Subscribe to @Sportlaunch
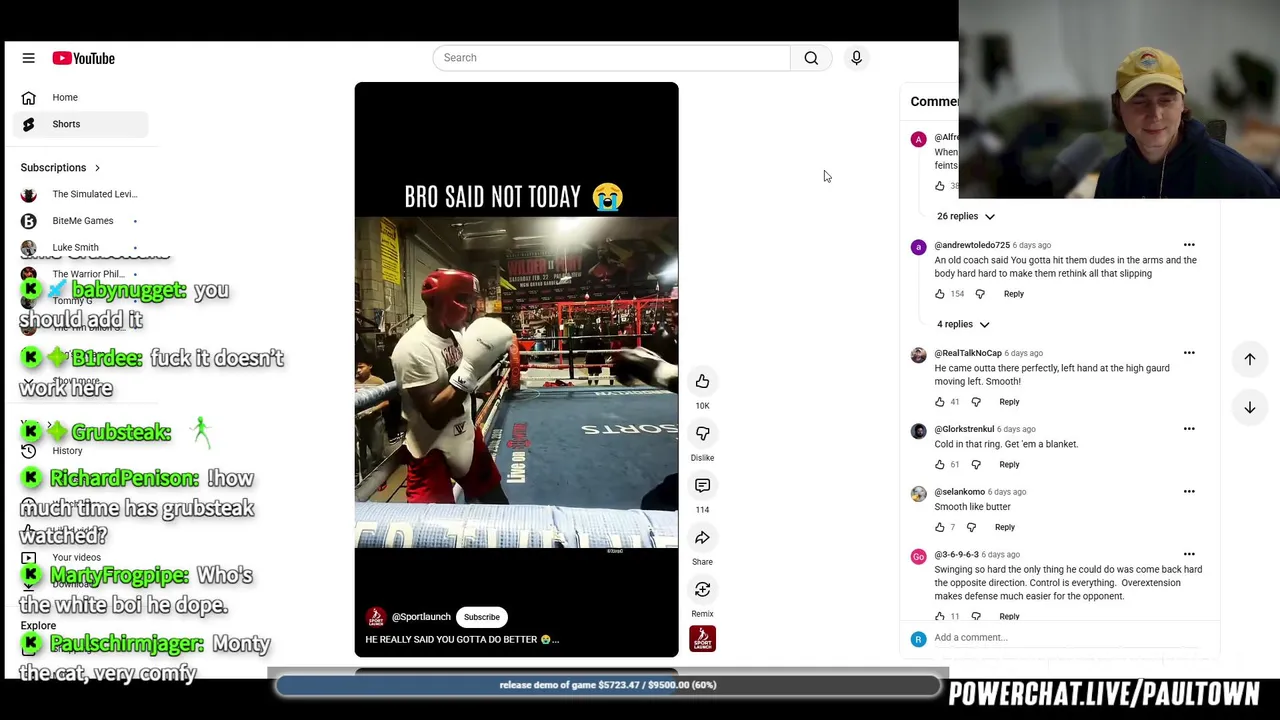Viewport: 1280px width, 720px height. pyautogui.click(x=481, y=617)
